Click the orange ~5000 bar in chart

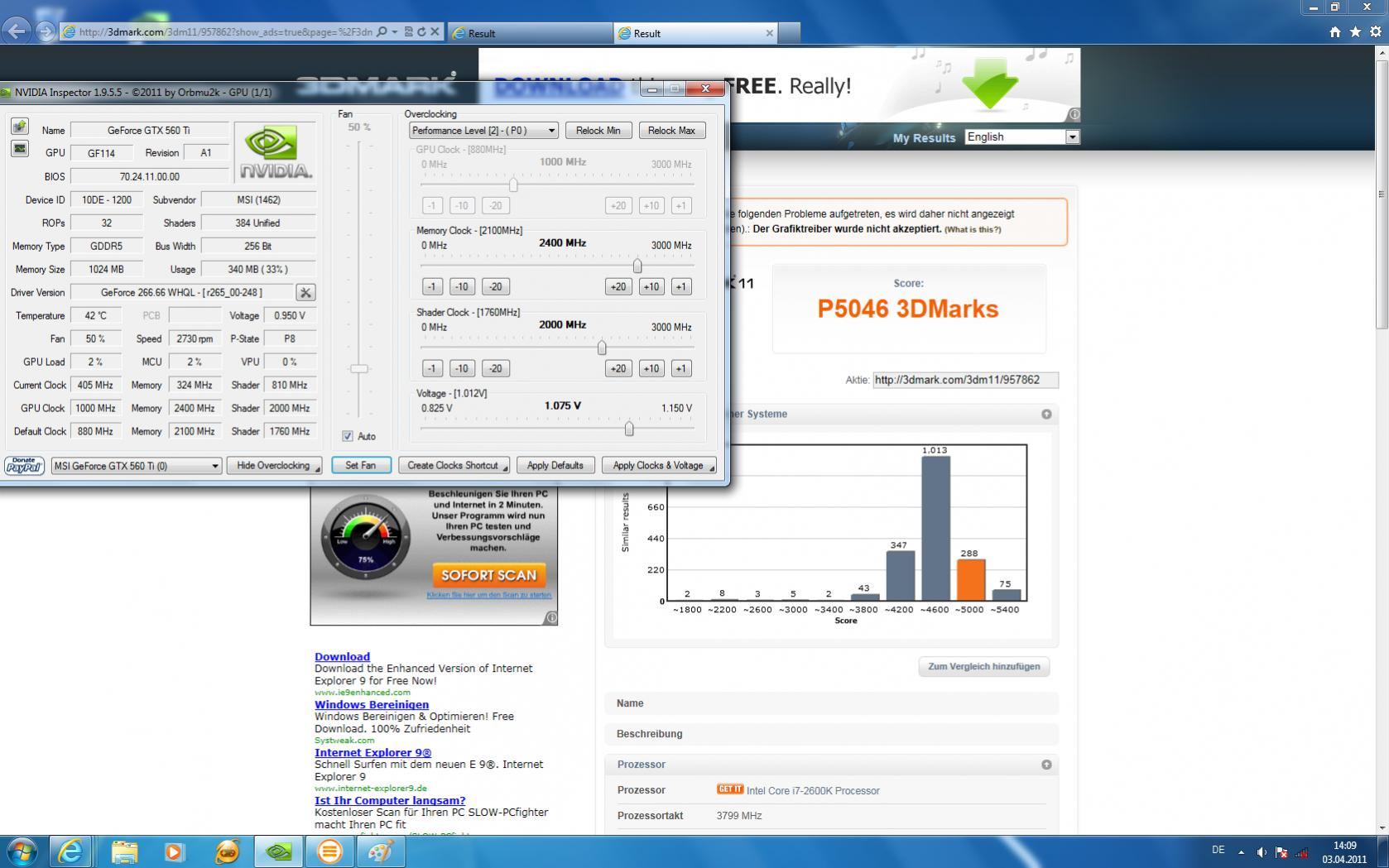(x=970, y=580)
